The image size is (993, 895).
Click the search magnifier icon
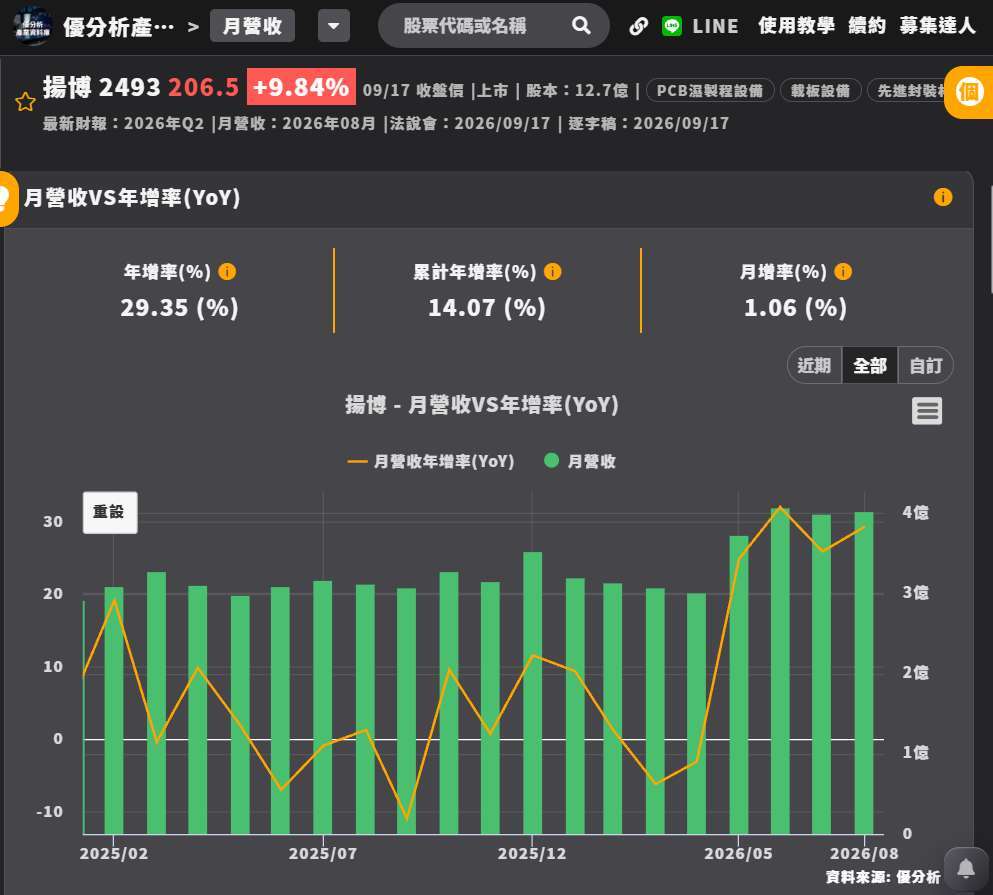coord(581,25)
